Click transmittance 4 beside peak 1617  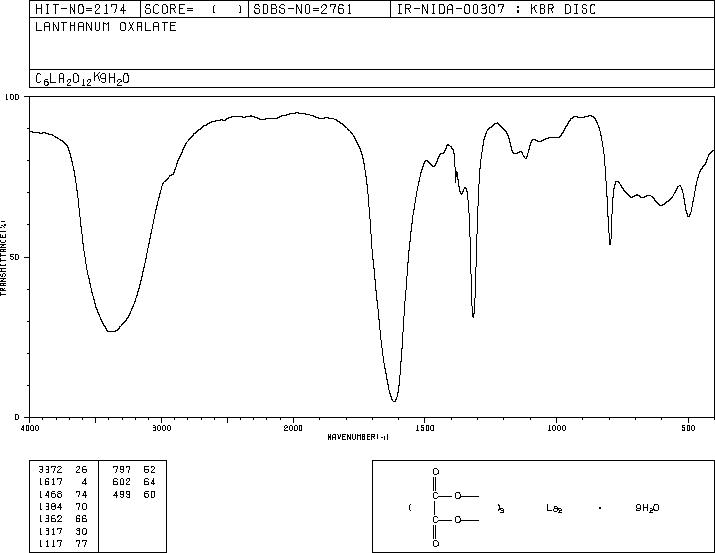[84, 482]
